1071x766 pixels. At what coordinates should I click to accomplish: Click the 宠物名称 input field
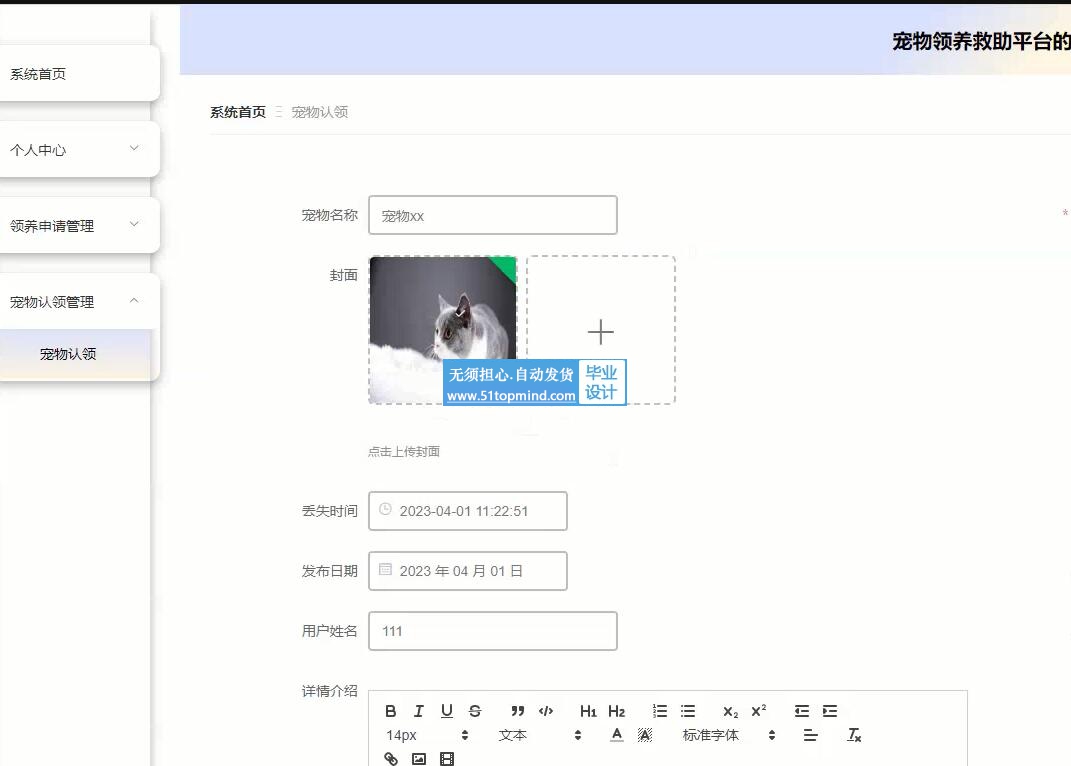[492, 215]
